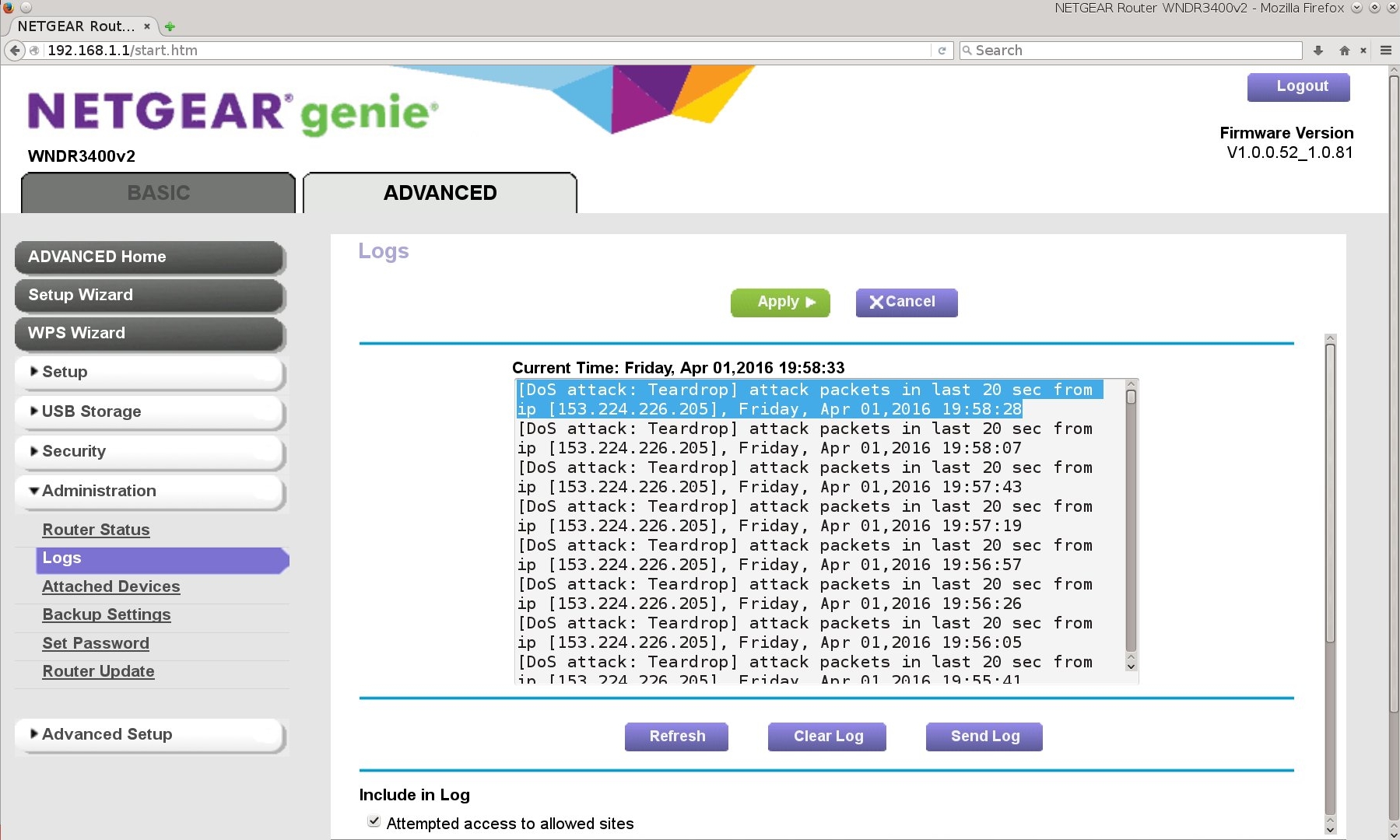
Task: Focus the URL address field
Action: (x=486, y=51)
